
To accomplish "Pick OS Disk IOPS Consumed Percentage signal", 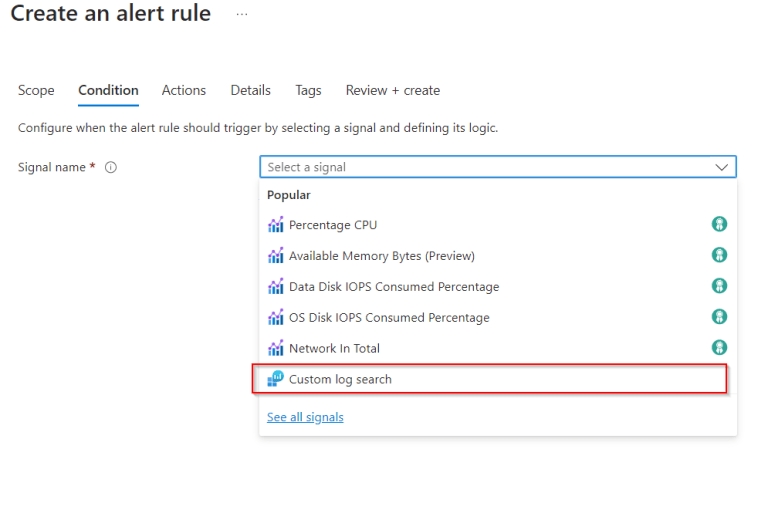I will coord(498,317).
